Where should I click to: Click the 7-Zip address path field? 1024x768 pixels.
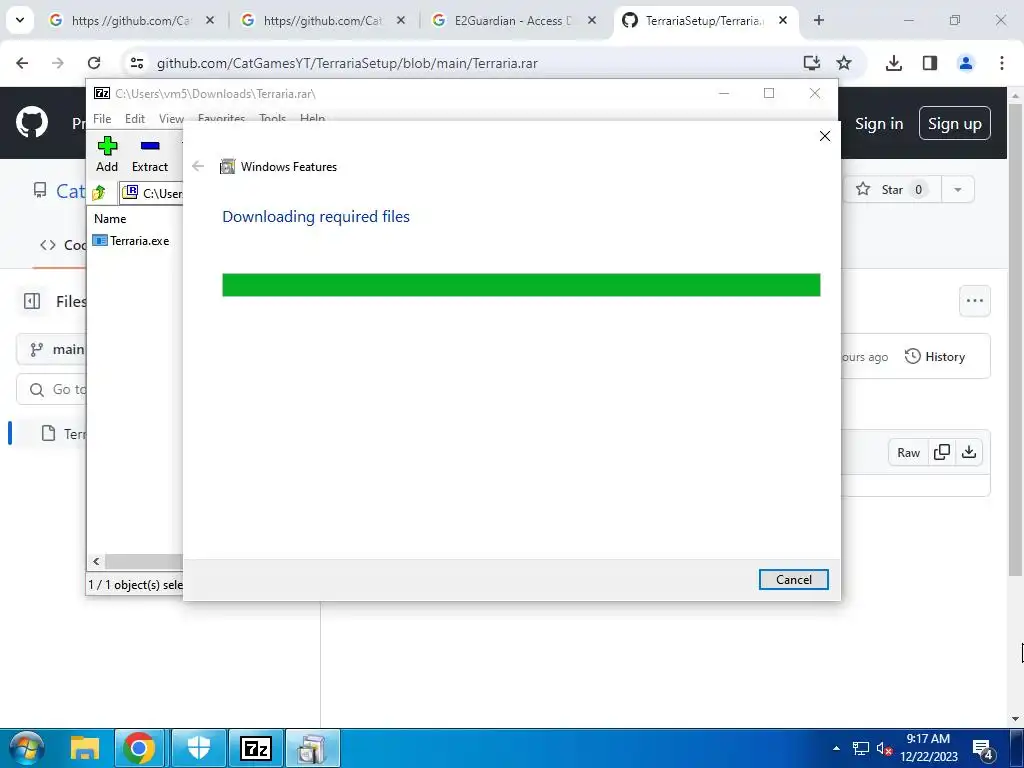tap(152, 193)
